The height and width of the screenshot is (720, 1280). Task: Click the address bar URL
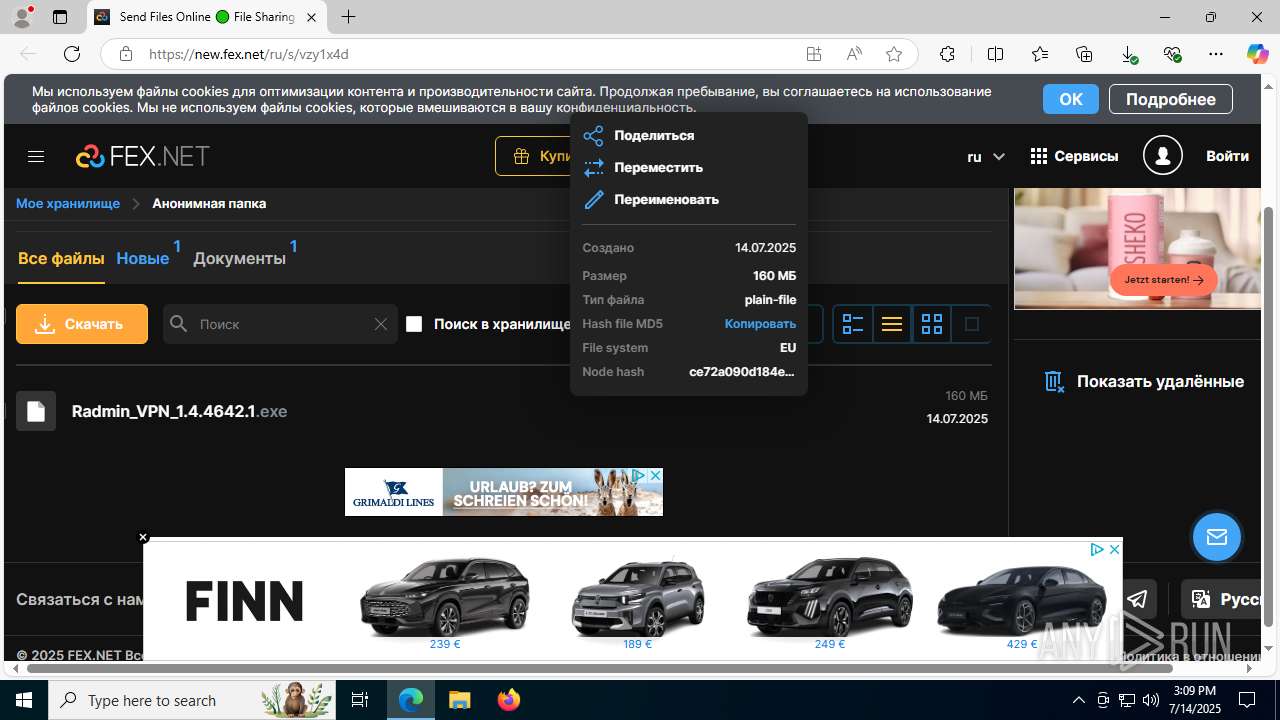pyautogui.click(x=249, y=54)
